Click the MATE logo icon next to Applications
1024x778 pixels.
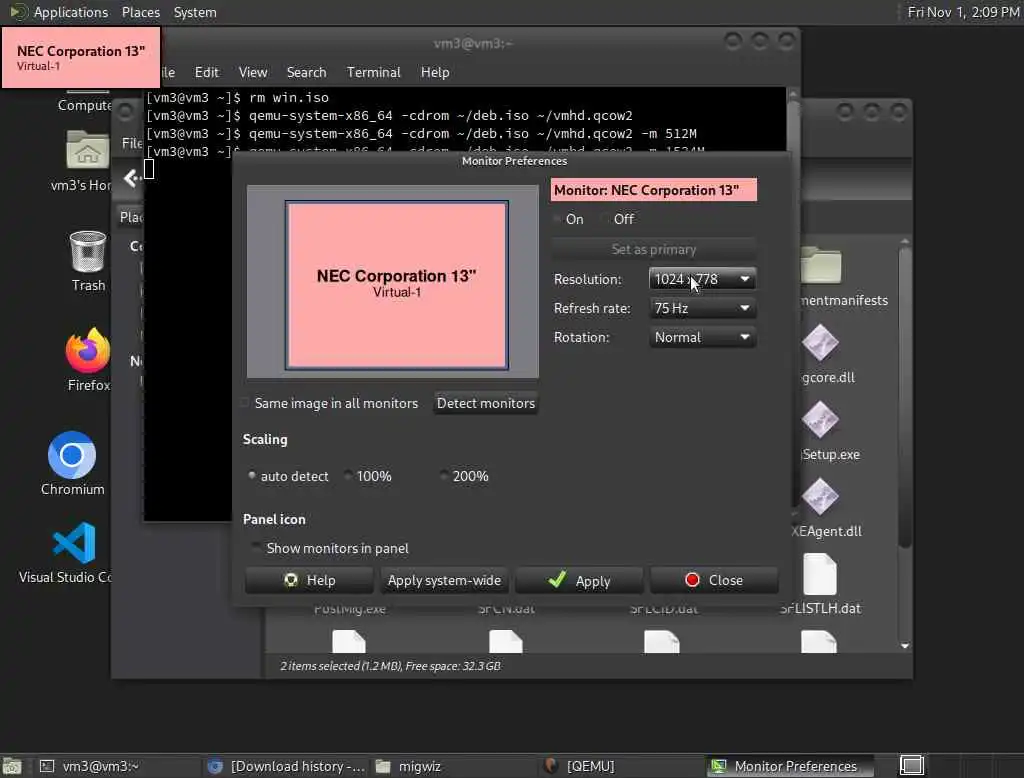coord(18,12)
